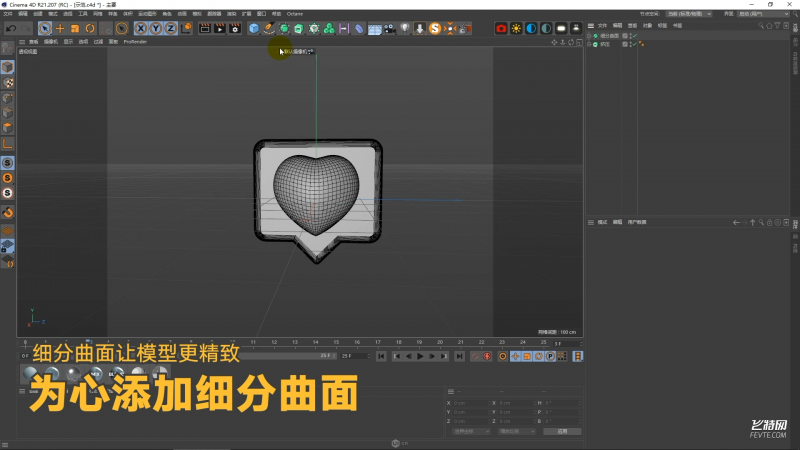Toggle Y axis lock

[x=156, y=28]
